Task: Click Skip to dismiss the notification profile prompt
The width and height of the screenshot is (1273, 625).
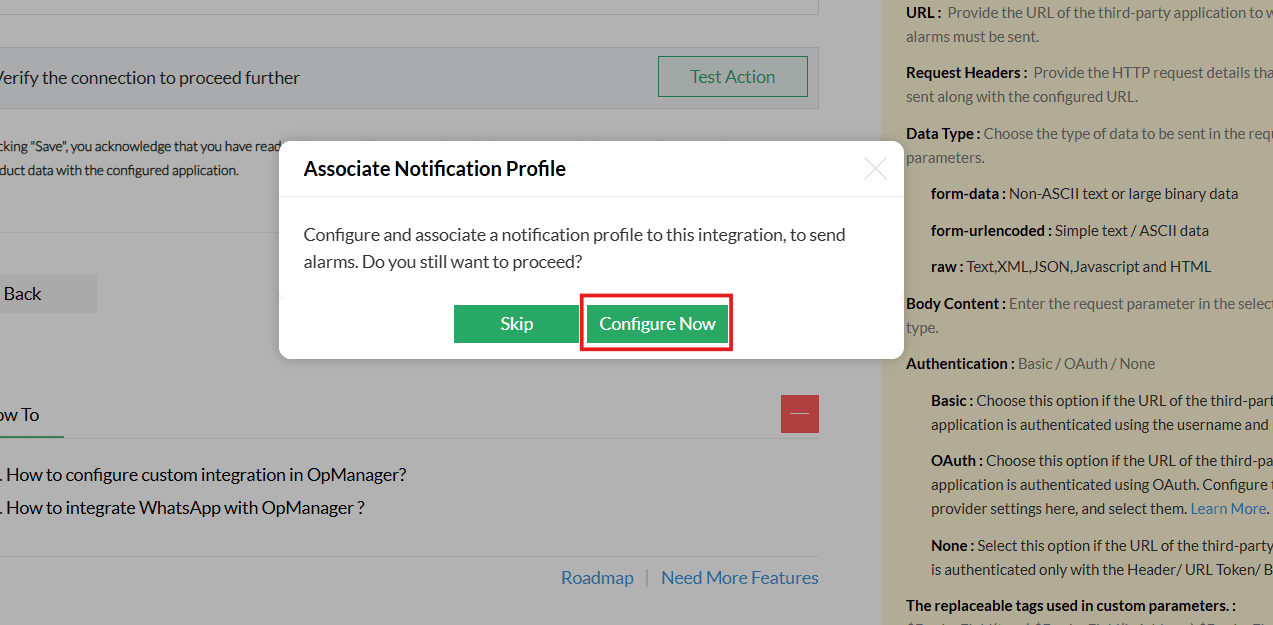Action: [x=516, y=323]
